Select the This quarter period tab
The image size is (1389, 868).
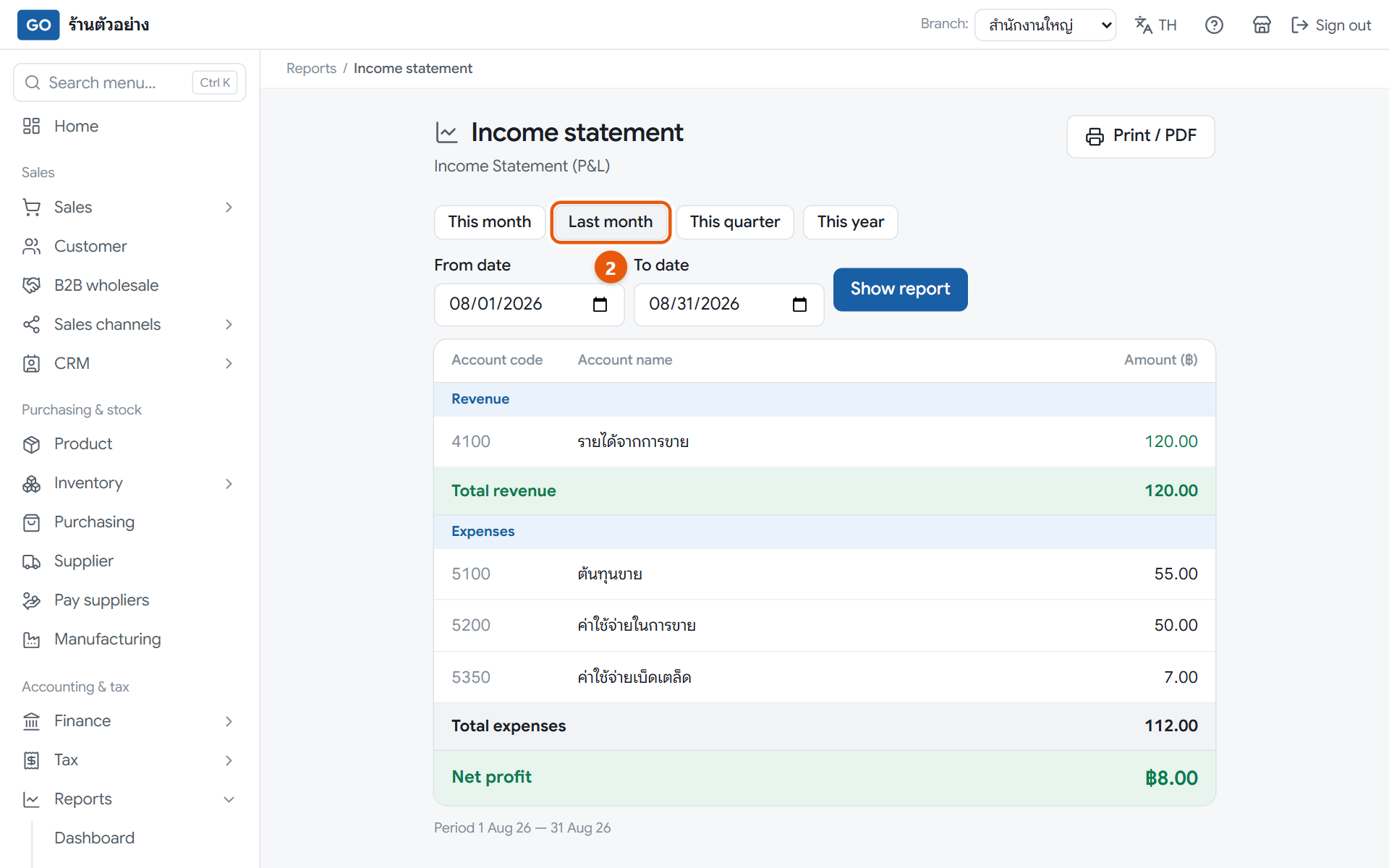click(x=735, y=222)
